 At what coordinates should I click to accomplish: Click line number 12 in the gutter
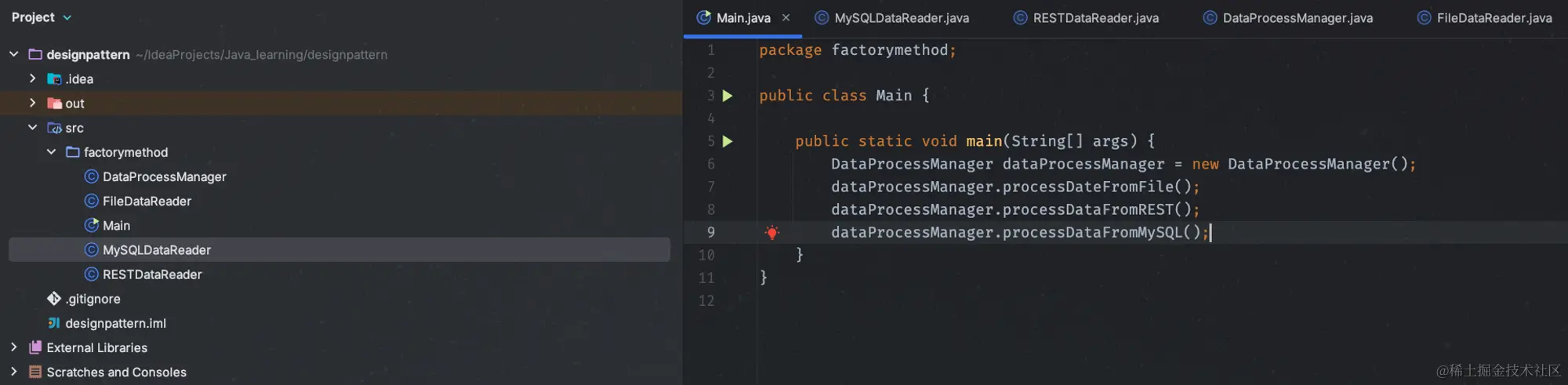(x=706, y=300)
